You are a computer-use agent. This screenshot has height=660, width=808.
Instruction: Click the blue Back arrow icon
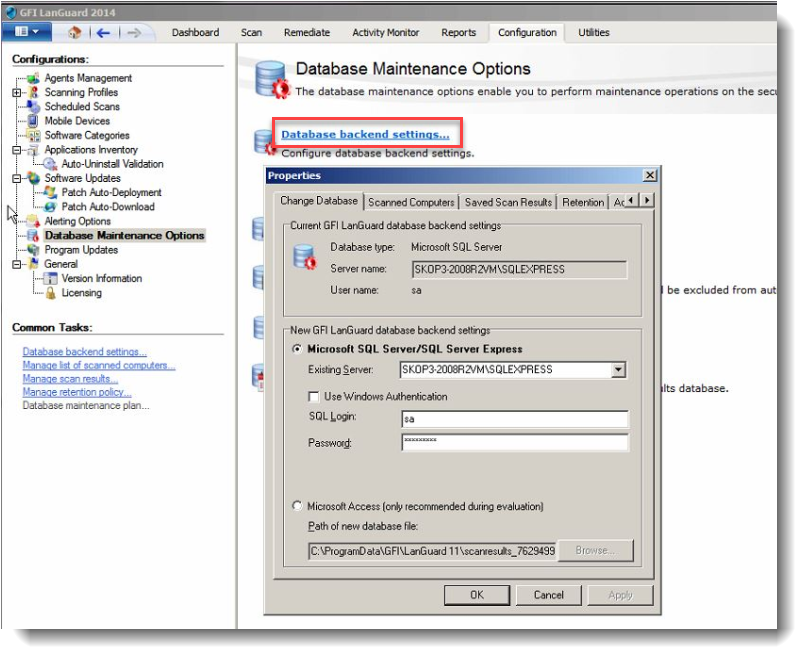pos(102,33)
